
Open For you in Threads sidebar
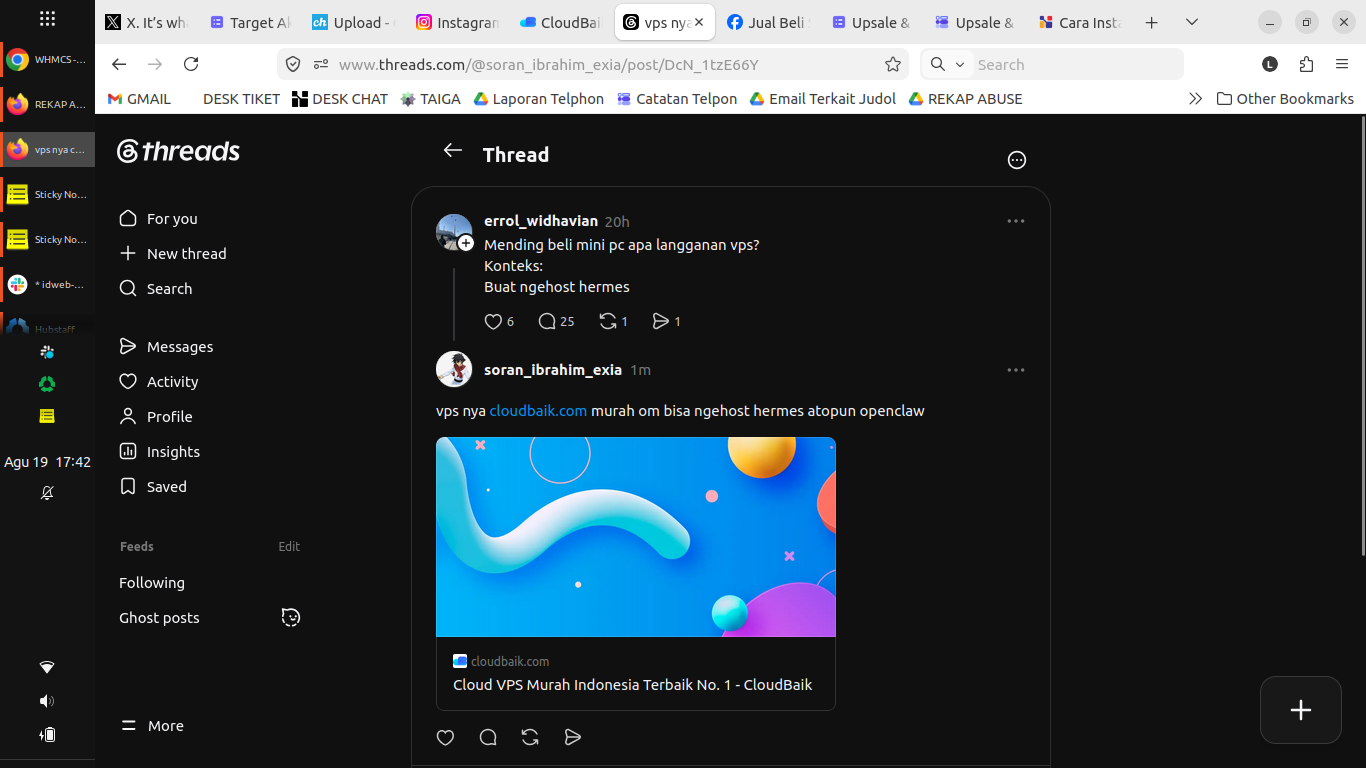pyautogui.click(x=158, y=219)
